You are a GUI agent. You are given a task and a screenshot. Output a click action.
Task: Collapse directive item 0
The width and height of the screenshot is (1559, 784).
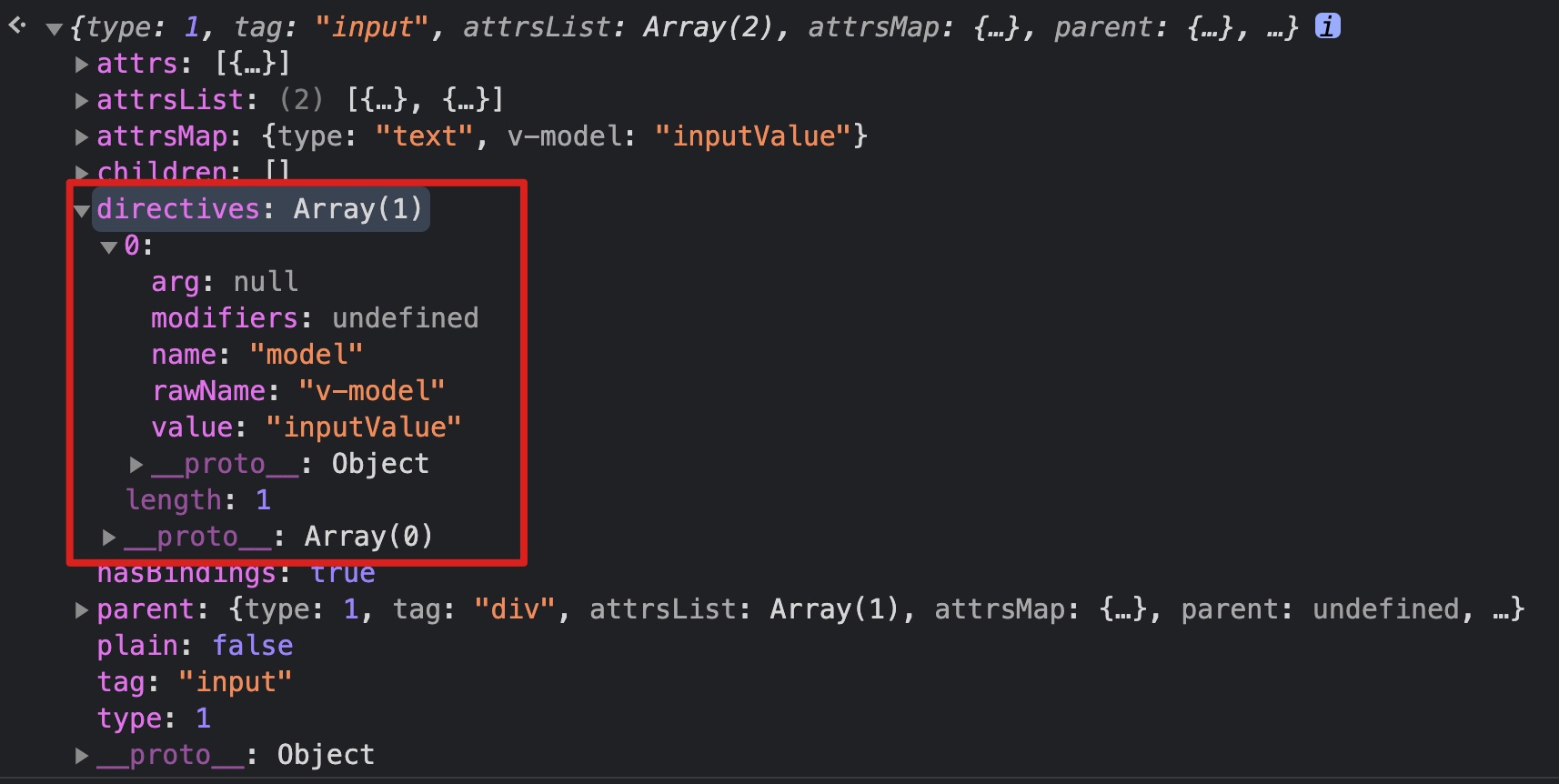click(109, 246)
